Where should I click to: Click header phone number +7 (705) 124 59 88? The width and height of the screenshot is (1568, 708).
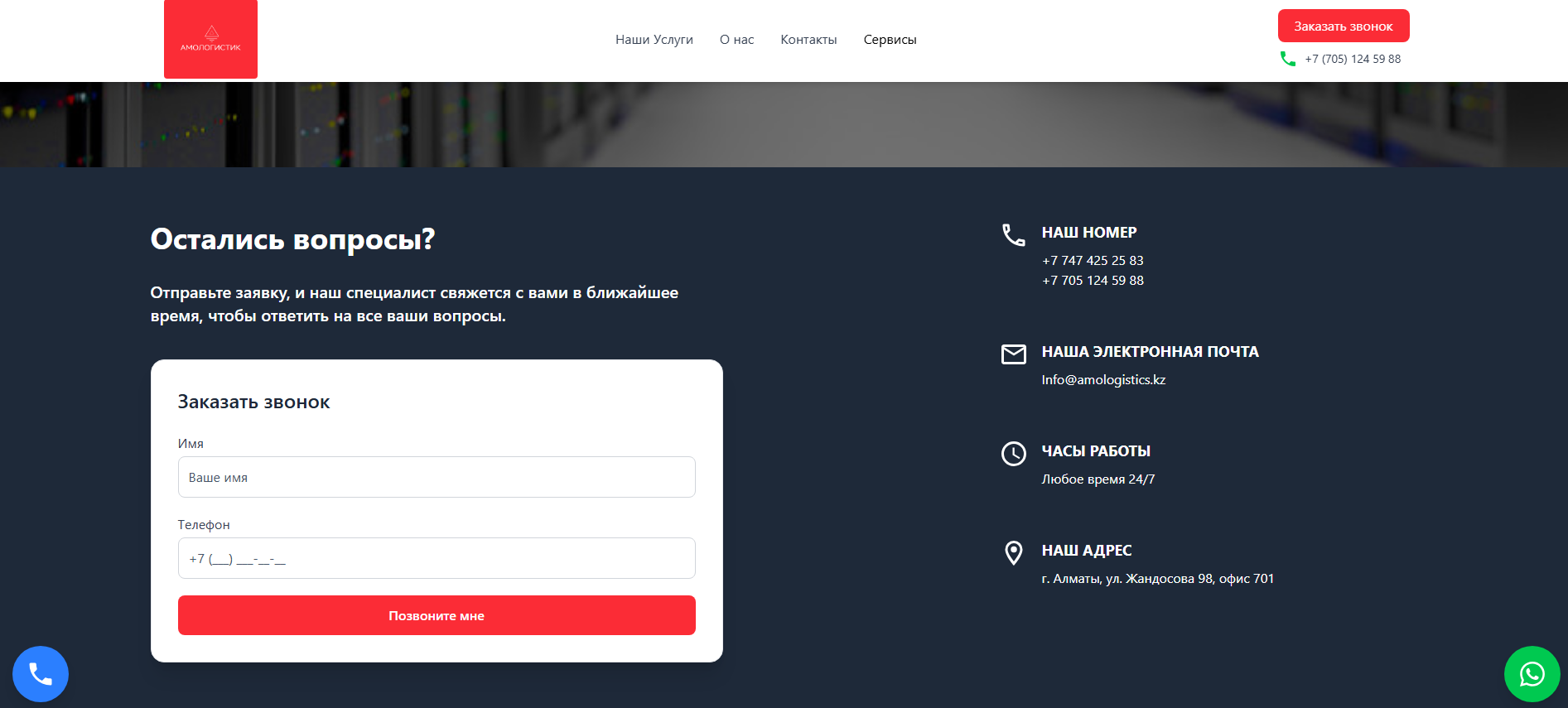tap(1353, 59)
